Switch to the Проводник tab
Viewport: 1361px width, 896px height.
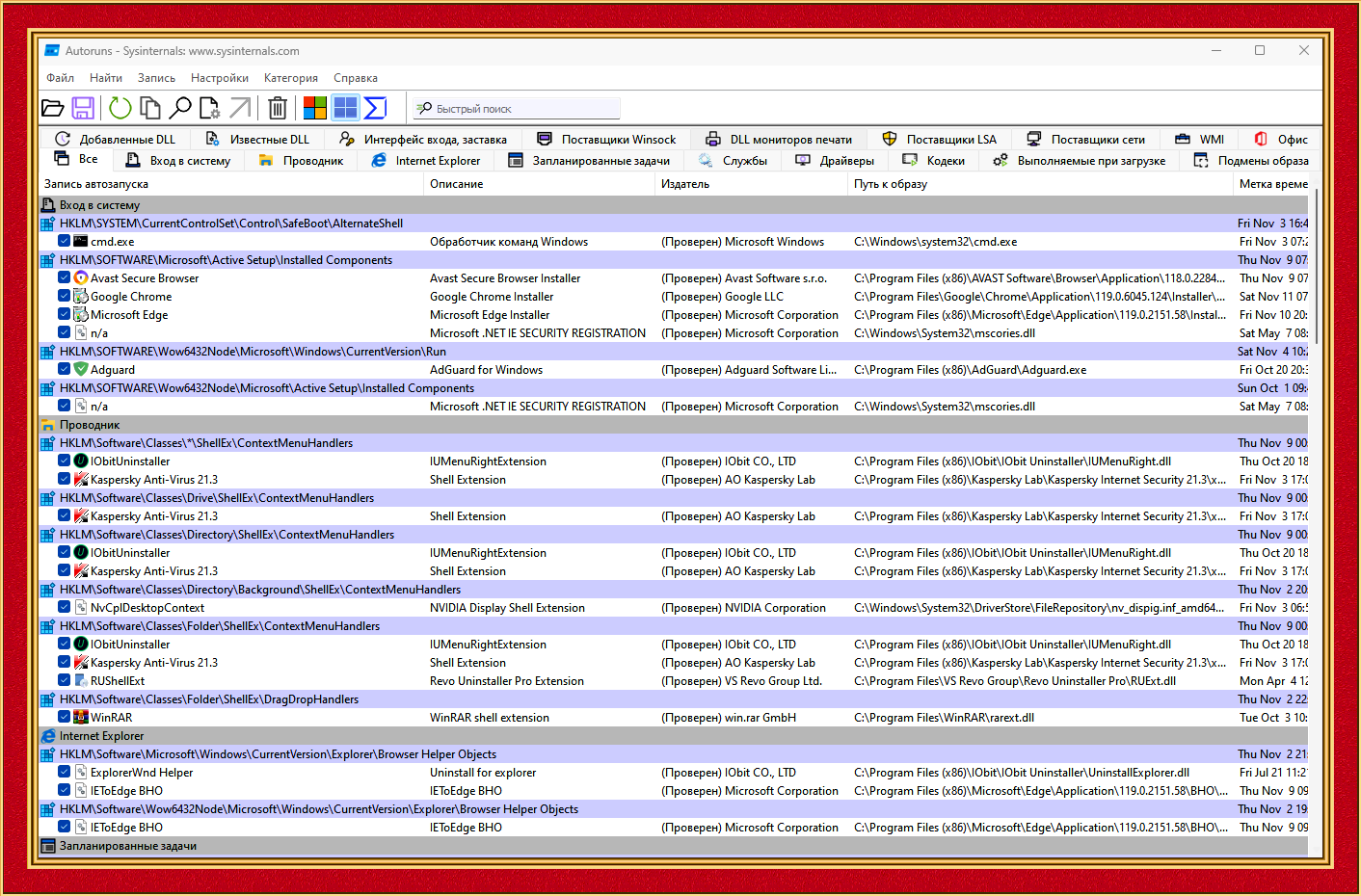click(301, 161)
